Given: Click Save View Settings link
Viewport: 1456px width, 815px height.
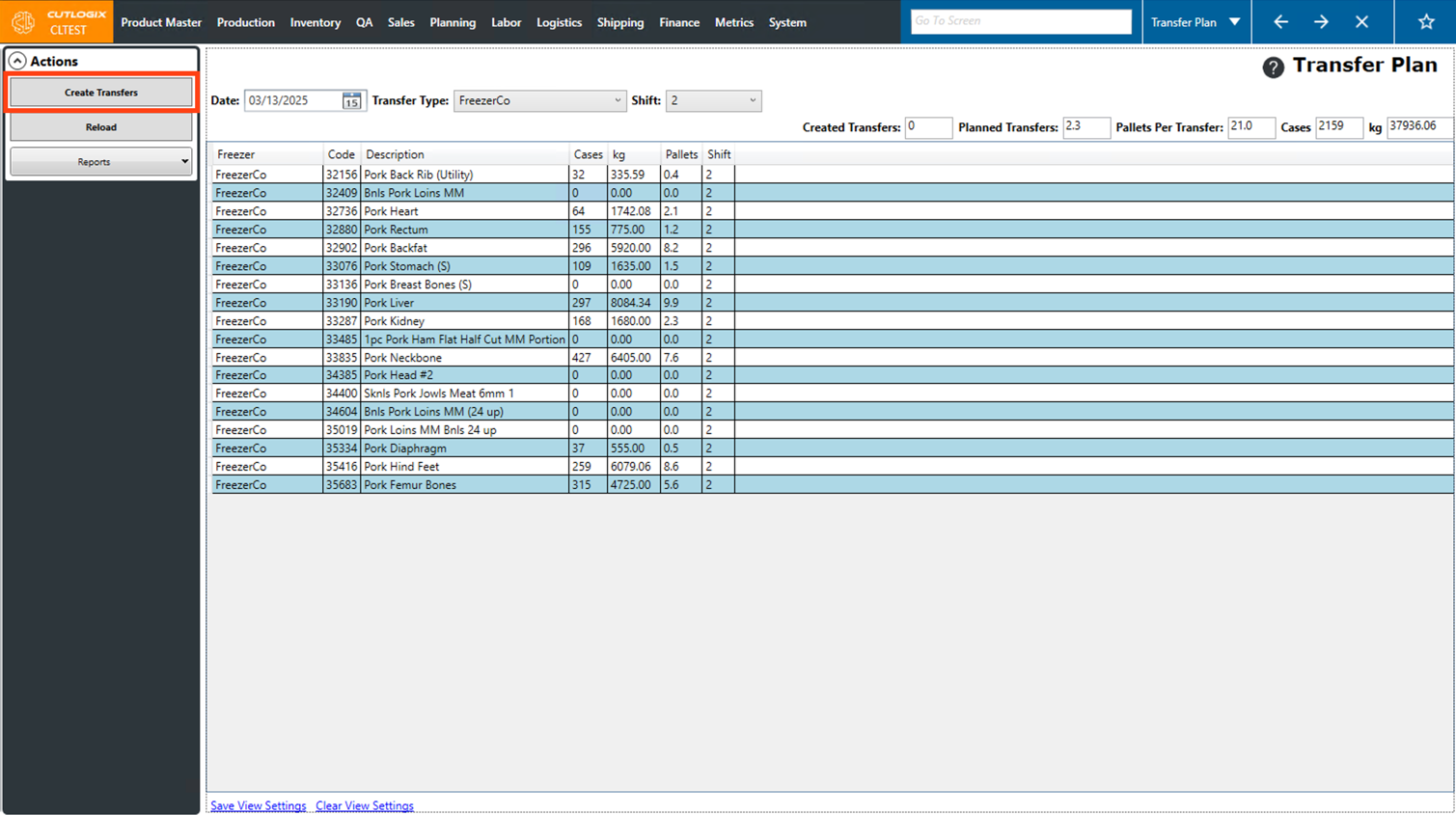Looking at the screenshot, I should (x=258, y=806).
